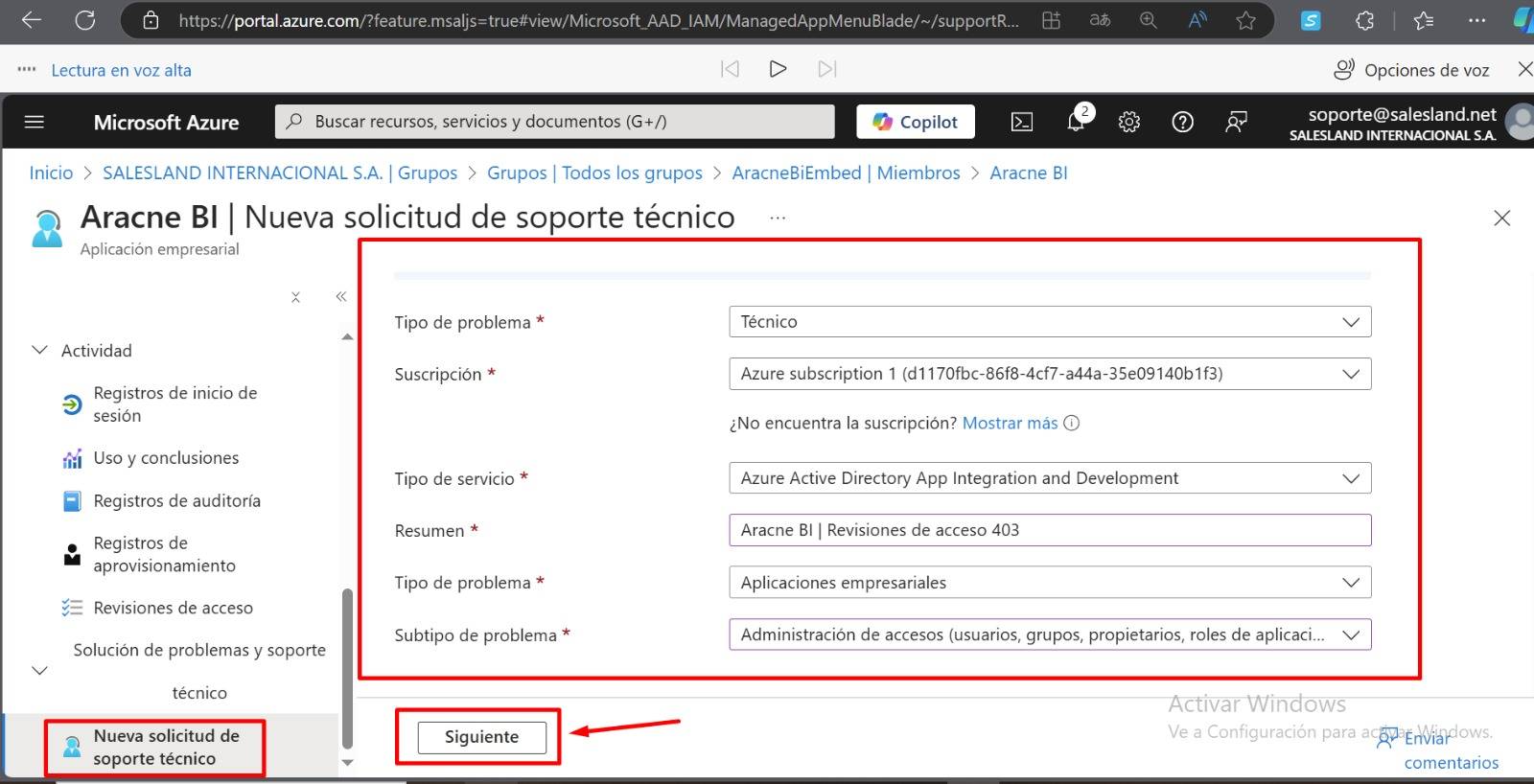Close the read aloud toolbar
Screen dimensions: 1534x784
[1524, 69]
